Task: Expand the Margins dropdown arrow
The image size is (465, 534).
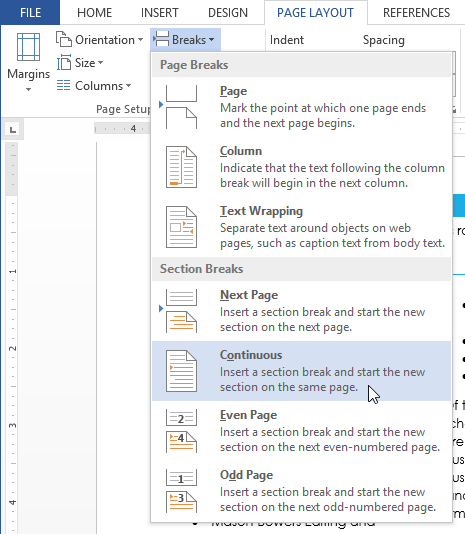Action: (28, 90)
